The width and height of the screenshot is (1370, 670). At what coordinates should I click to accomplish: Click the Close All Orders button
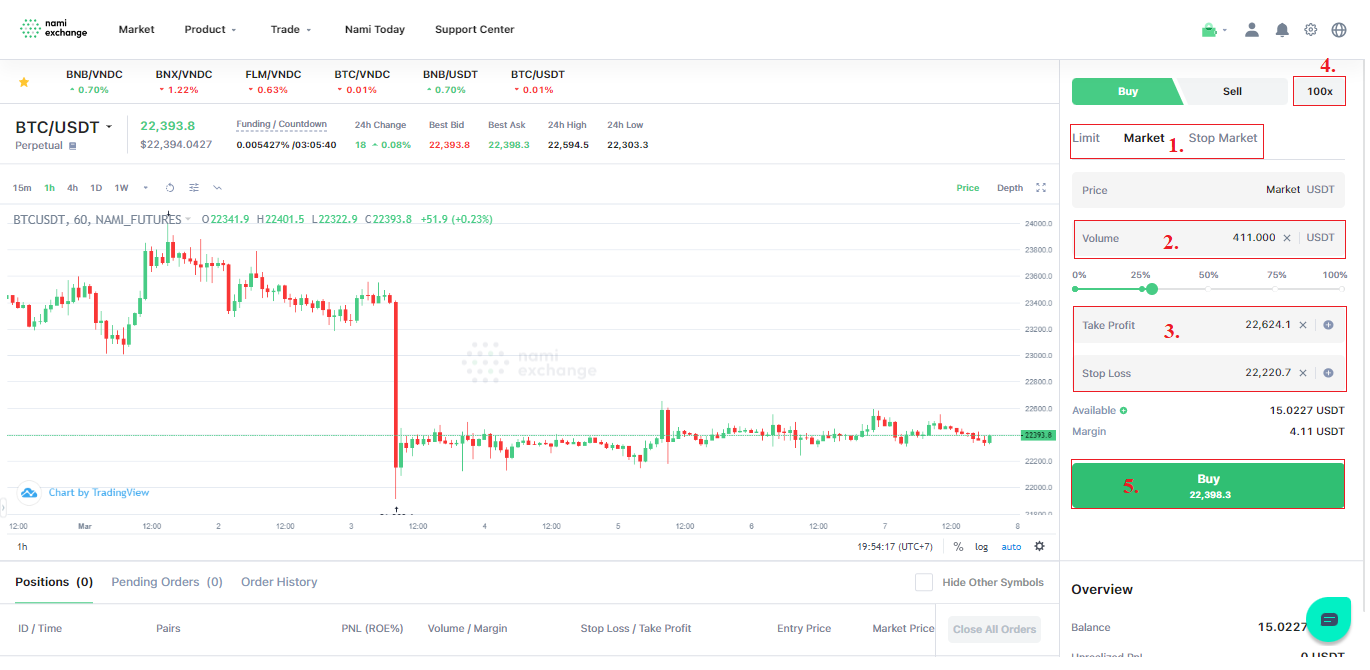[994, 629]
